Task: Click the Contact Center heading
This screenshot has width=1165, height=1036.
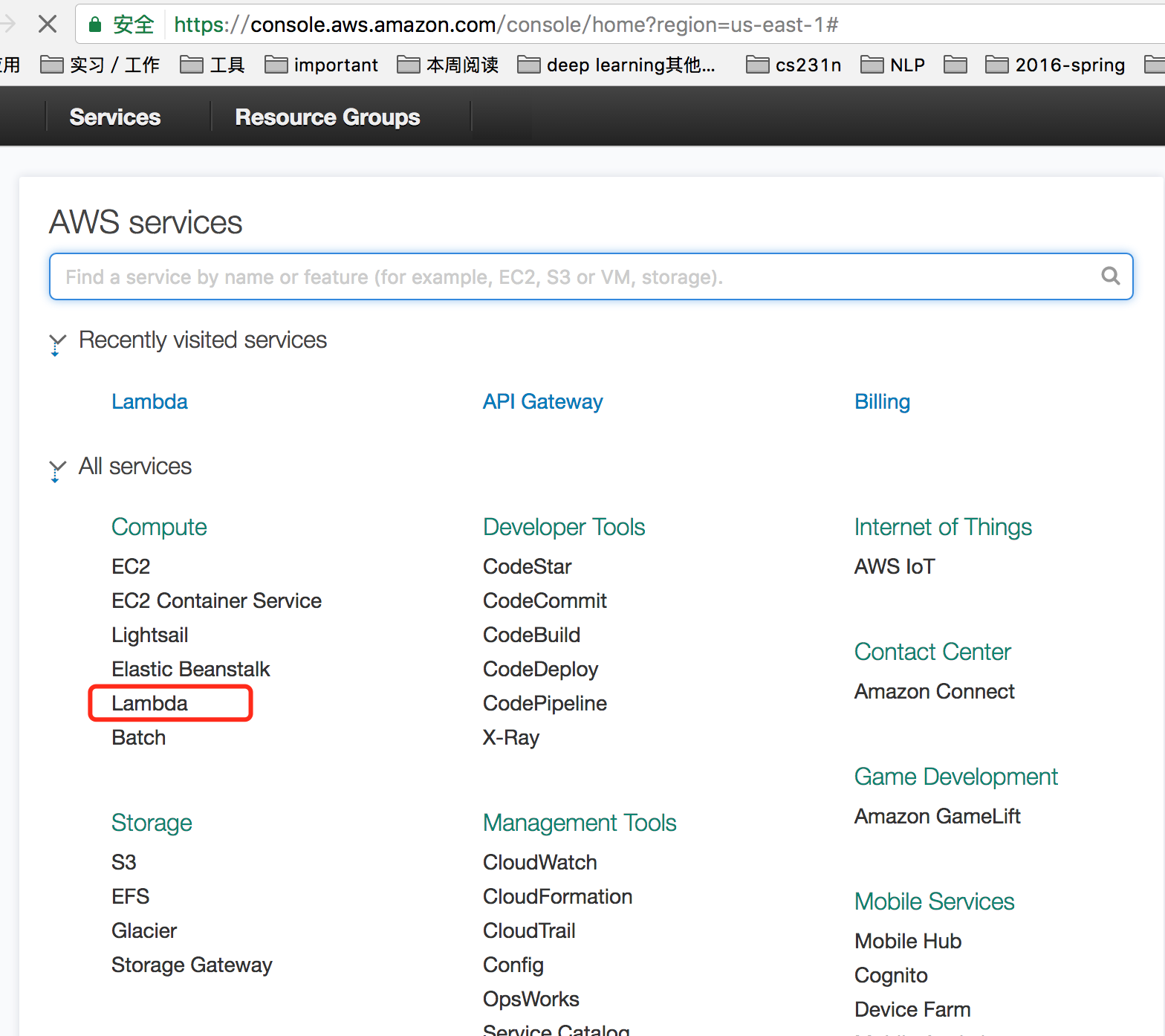Action: [932, 652]
